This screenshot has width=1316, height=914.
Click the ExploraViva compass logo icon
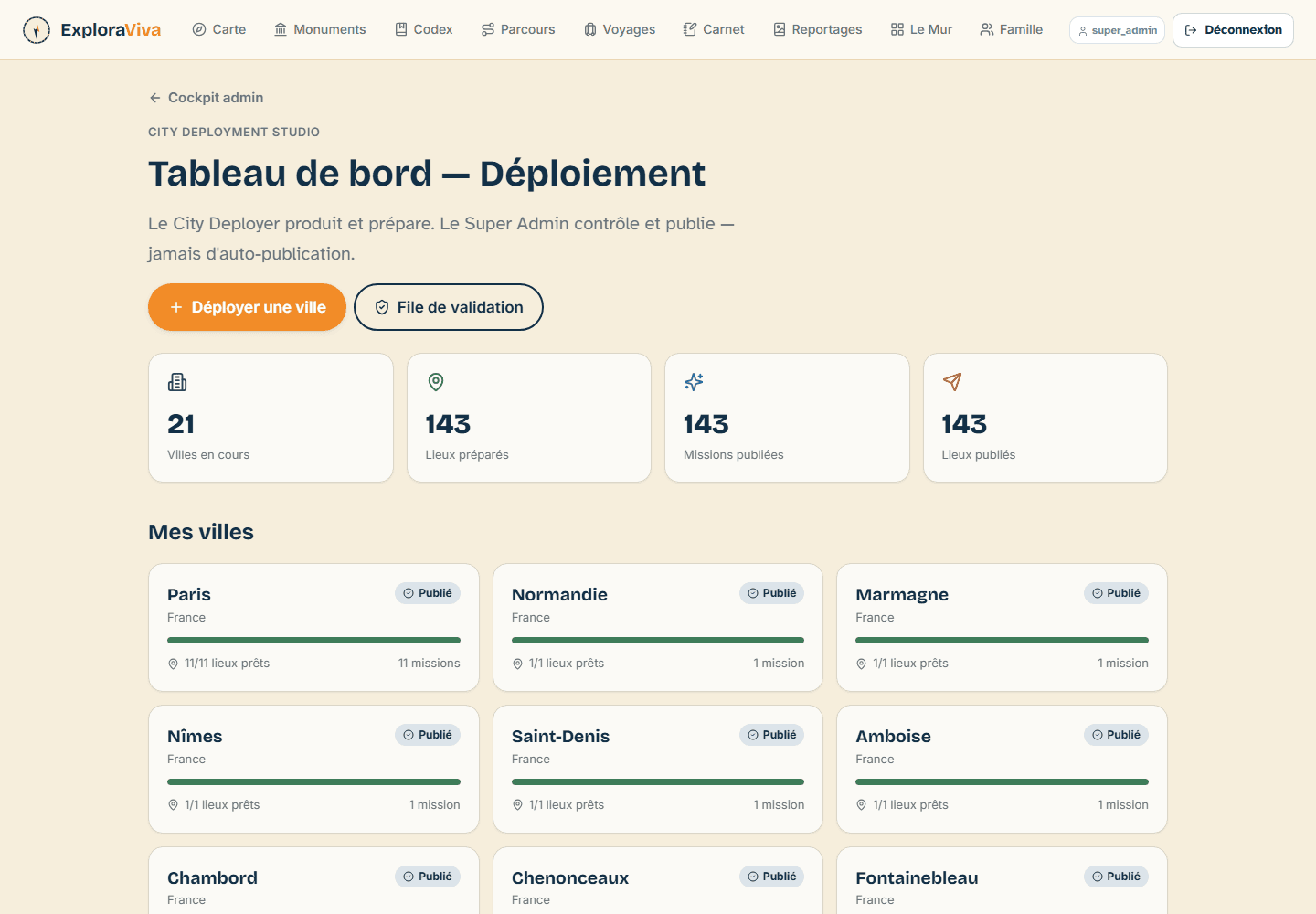(x=37, y=30)
